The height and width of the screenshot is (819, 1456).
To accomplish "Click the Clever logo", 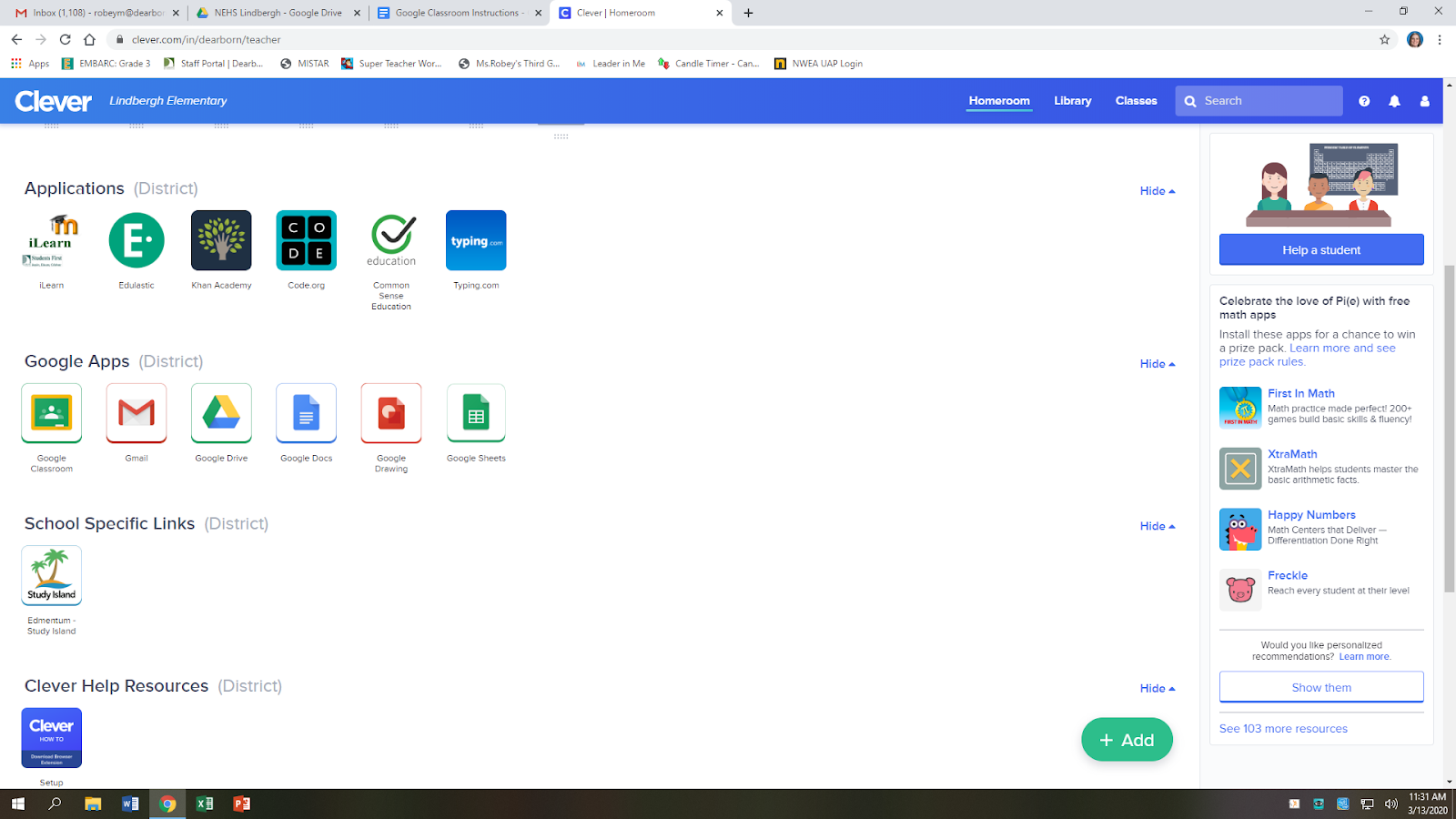I will pyautogui.click(x=53, y=101).
